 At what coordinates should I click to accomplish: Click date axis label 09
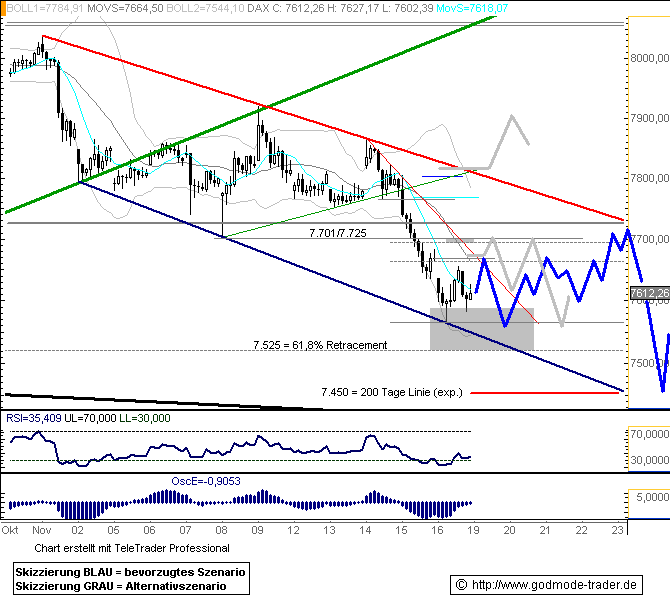coord(257,530)
